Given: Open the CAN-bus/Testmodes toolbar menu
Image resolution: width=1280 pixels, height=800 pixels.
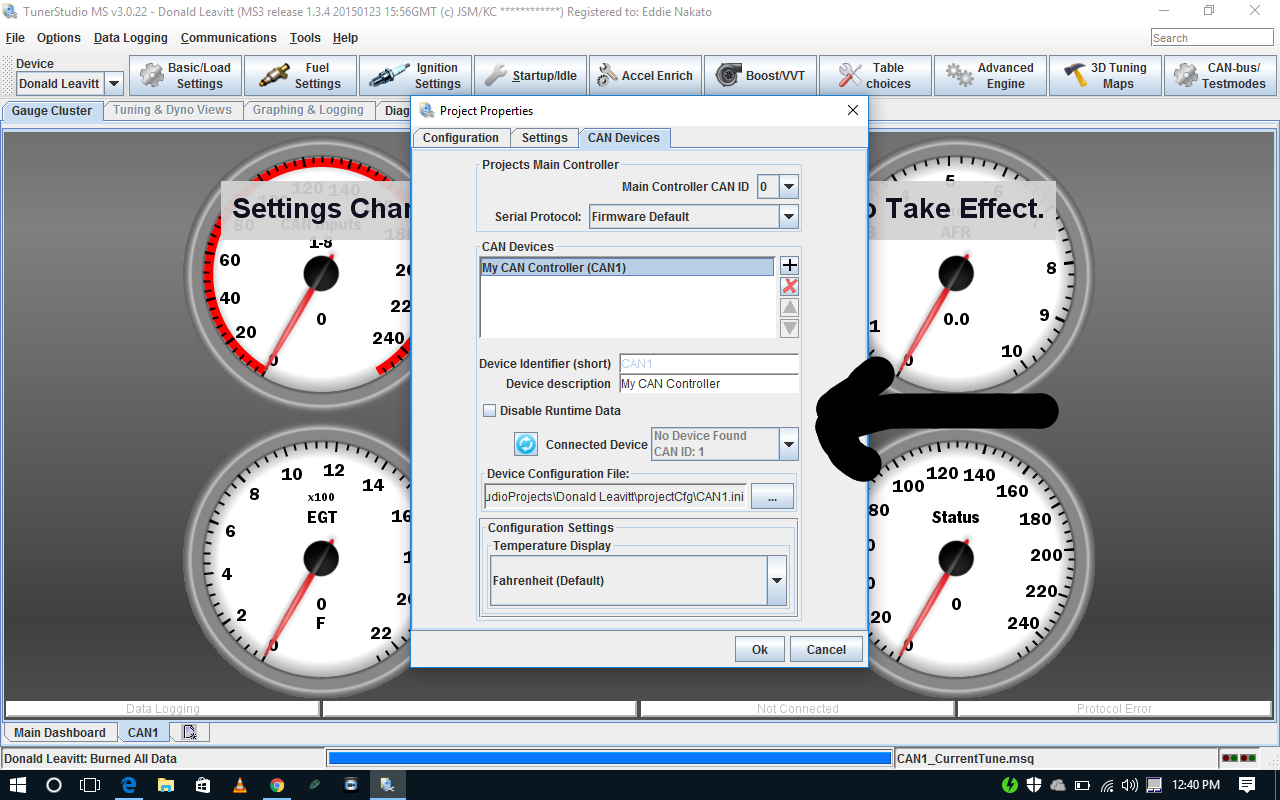Looking at the screenshot, I should (1221, 76).
